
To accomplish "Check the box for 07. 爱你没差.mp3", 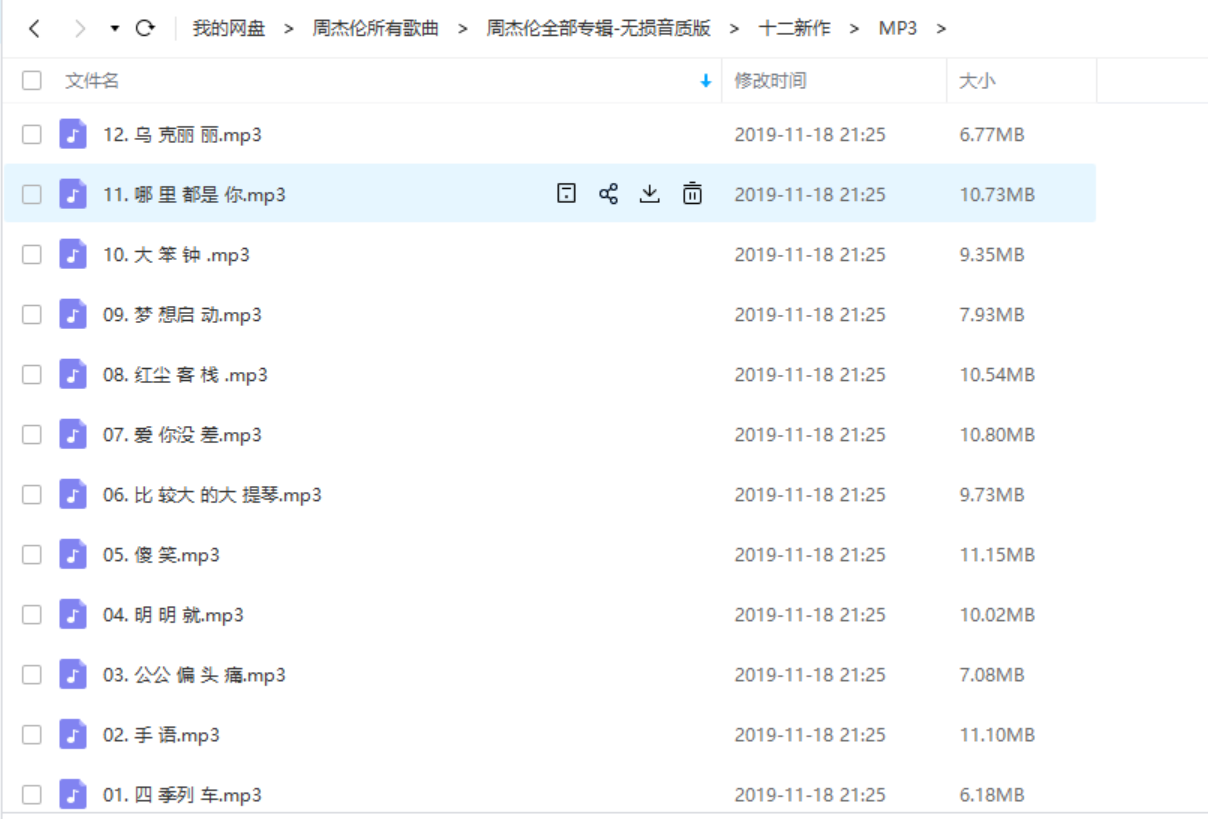I will point(32,434).
